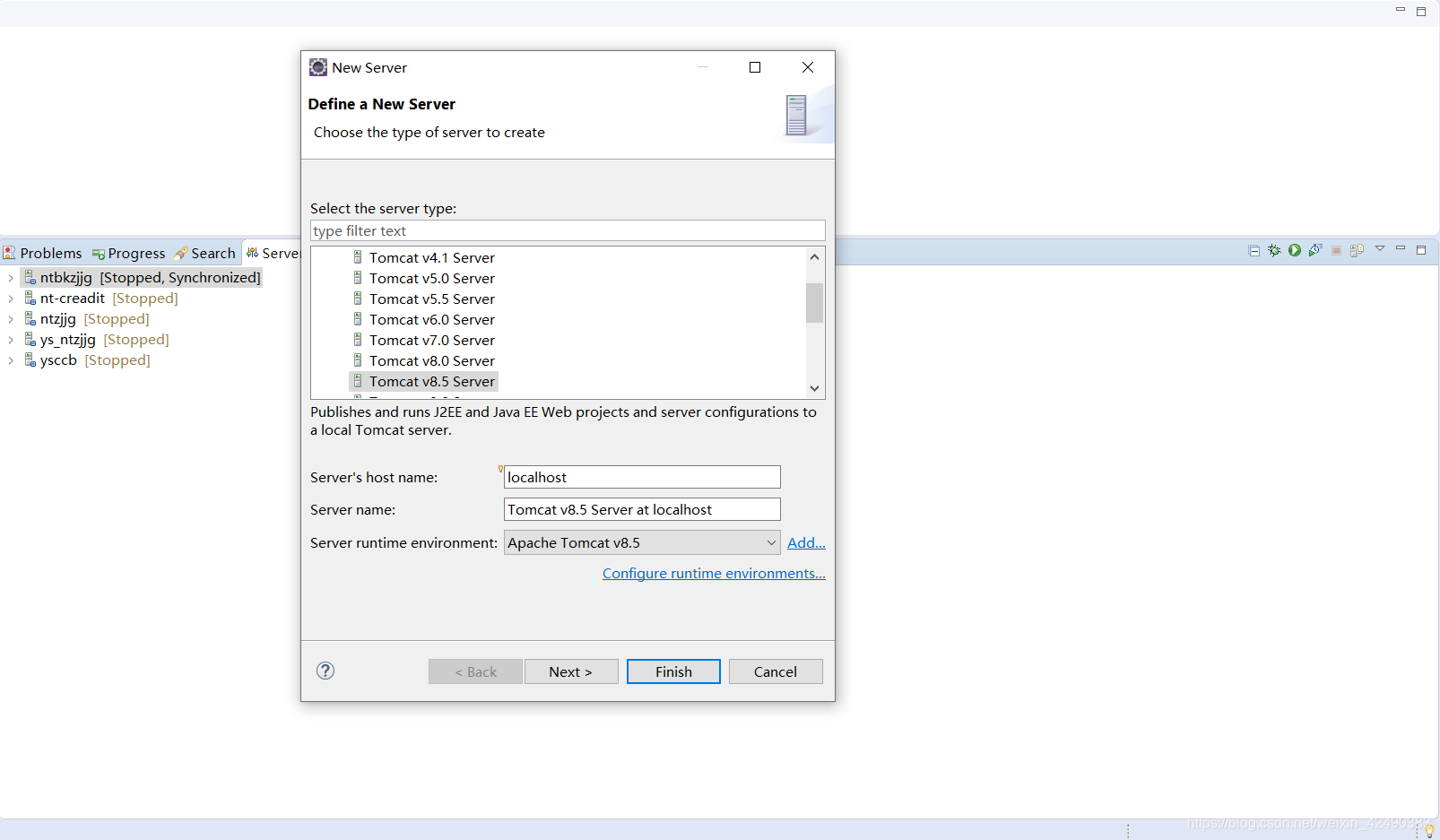Select ys_ntzjjg [Stopped] server

coord(104,340)
